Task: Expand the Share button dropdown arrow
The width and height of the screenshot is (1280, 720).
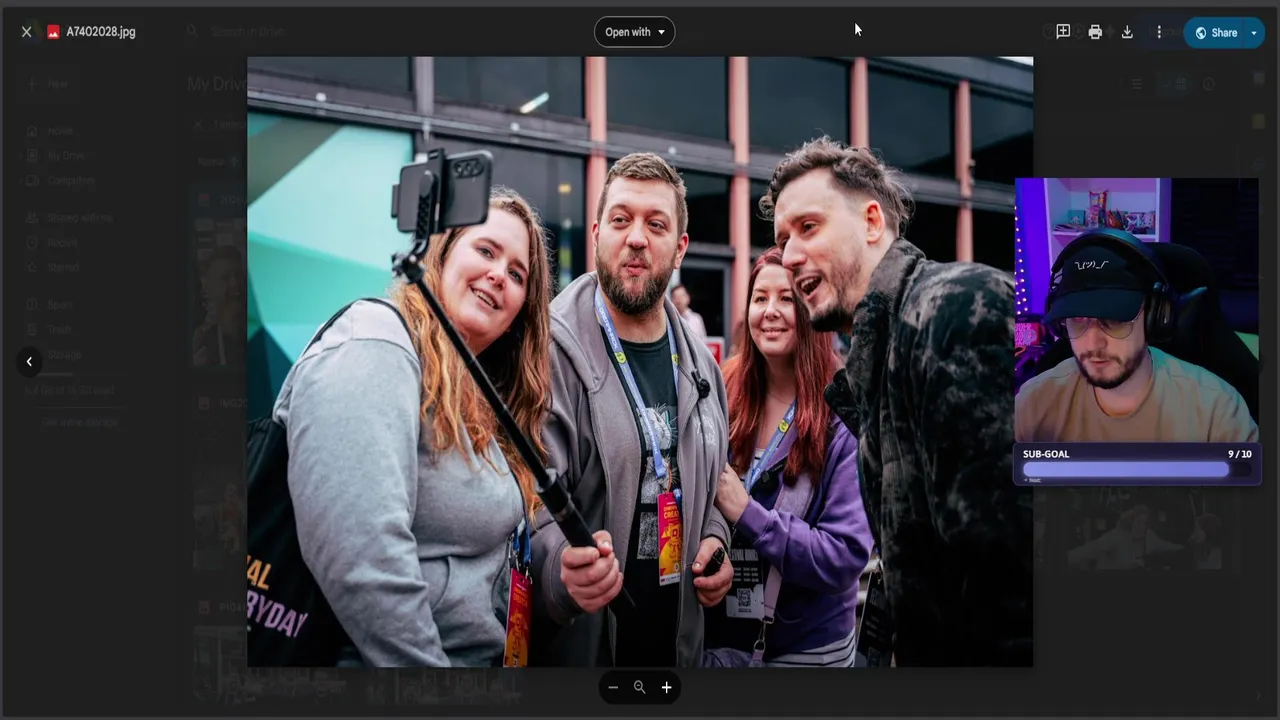Action: pyautogui.click(x=1254, y=32)
